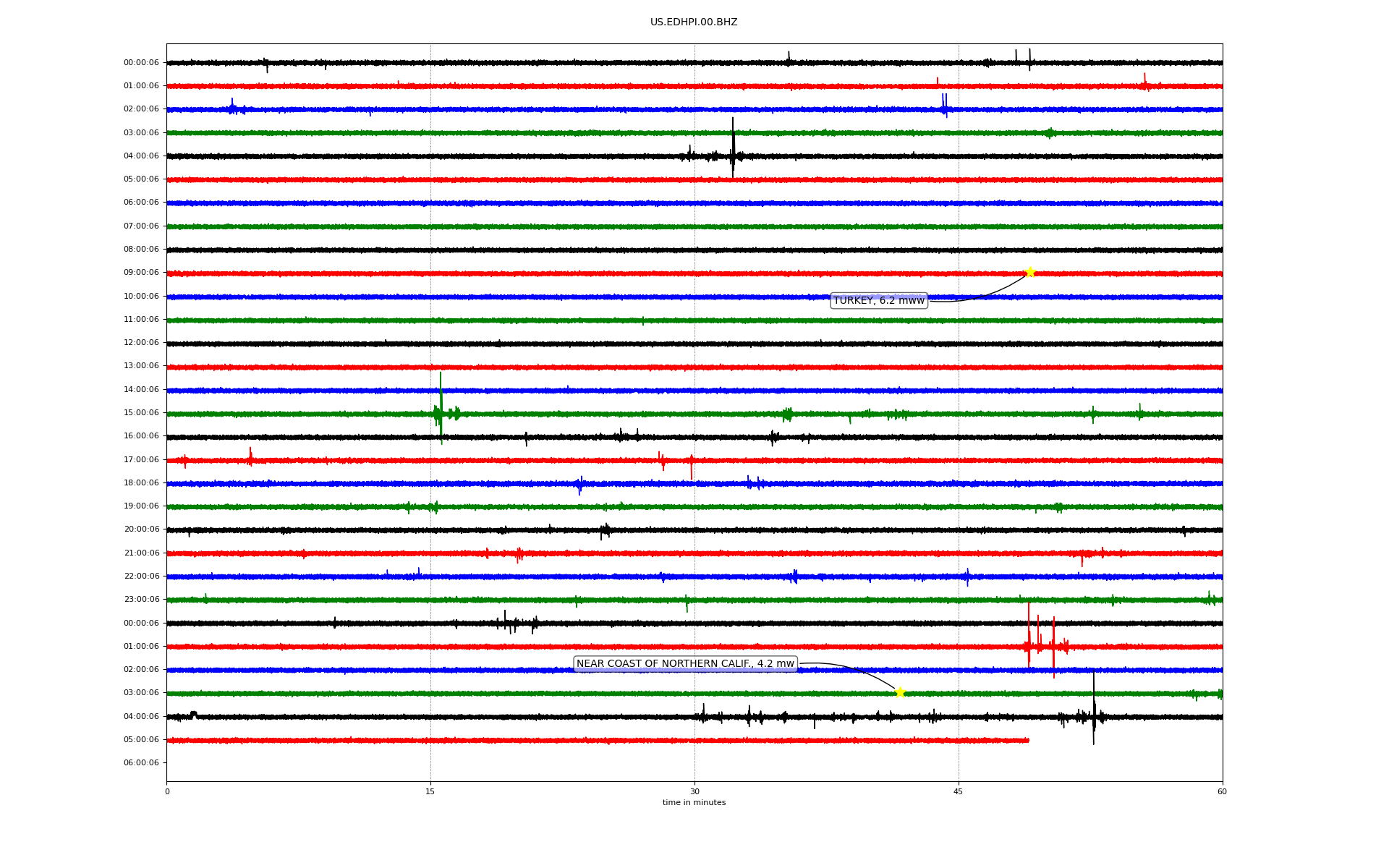Click the 23:00:06 time label

pos(141,600)
